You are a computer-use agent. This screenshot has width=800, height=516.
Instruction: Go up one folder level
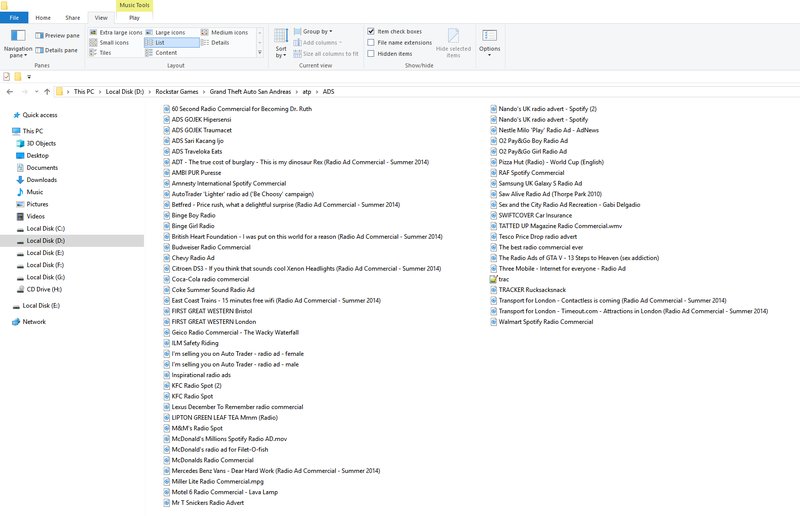click(47, 91)
